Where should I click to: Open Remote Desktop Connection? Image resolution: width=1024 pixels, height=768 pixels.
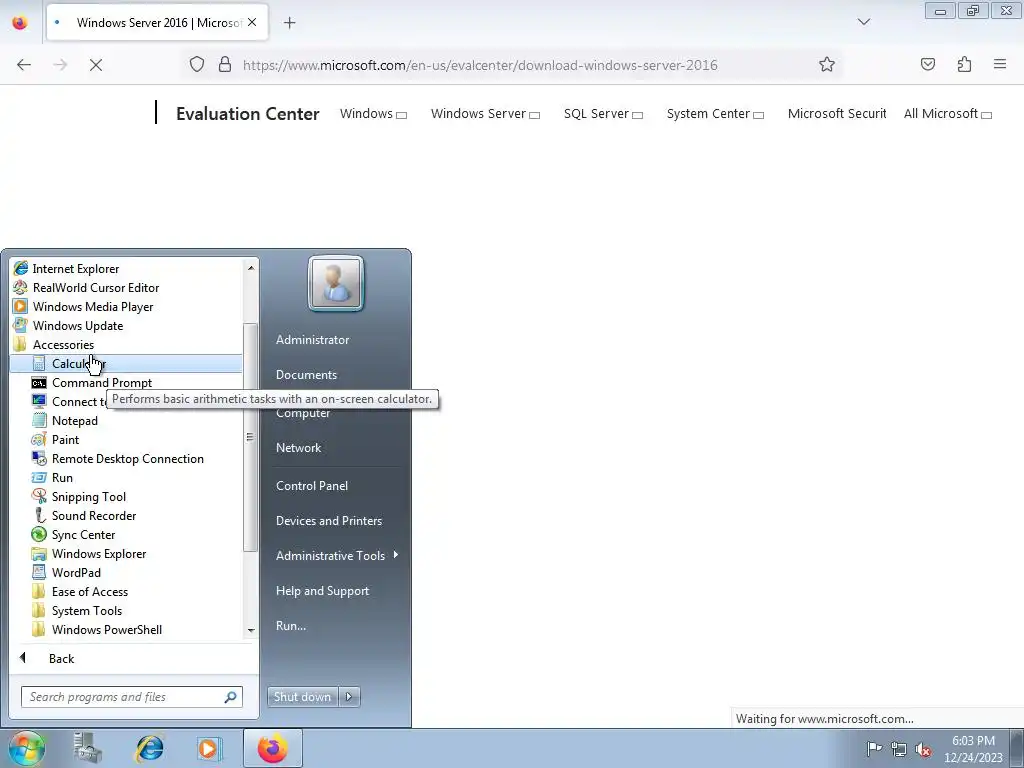127,459
